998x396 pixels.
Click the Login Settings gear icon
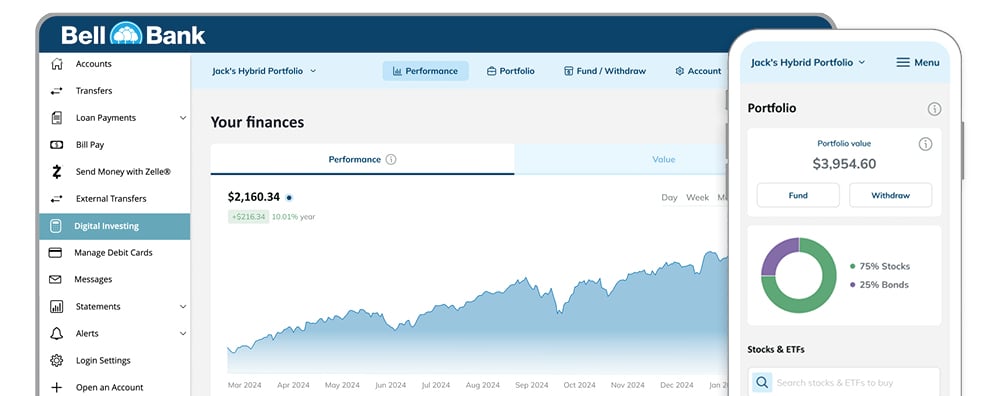tap(57, 360)
